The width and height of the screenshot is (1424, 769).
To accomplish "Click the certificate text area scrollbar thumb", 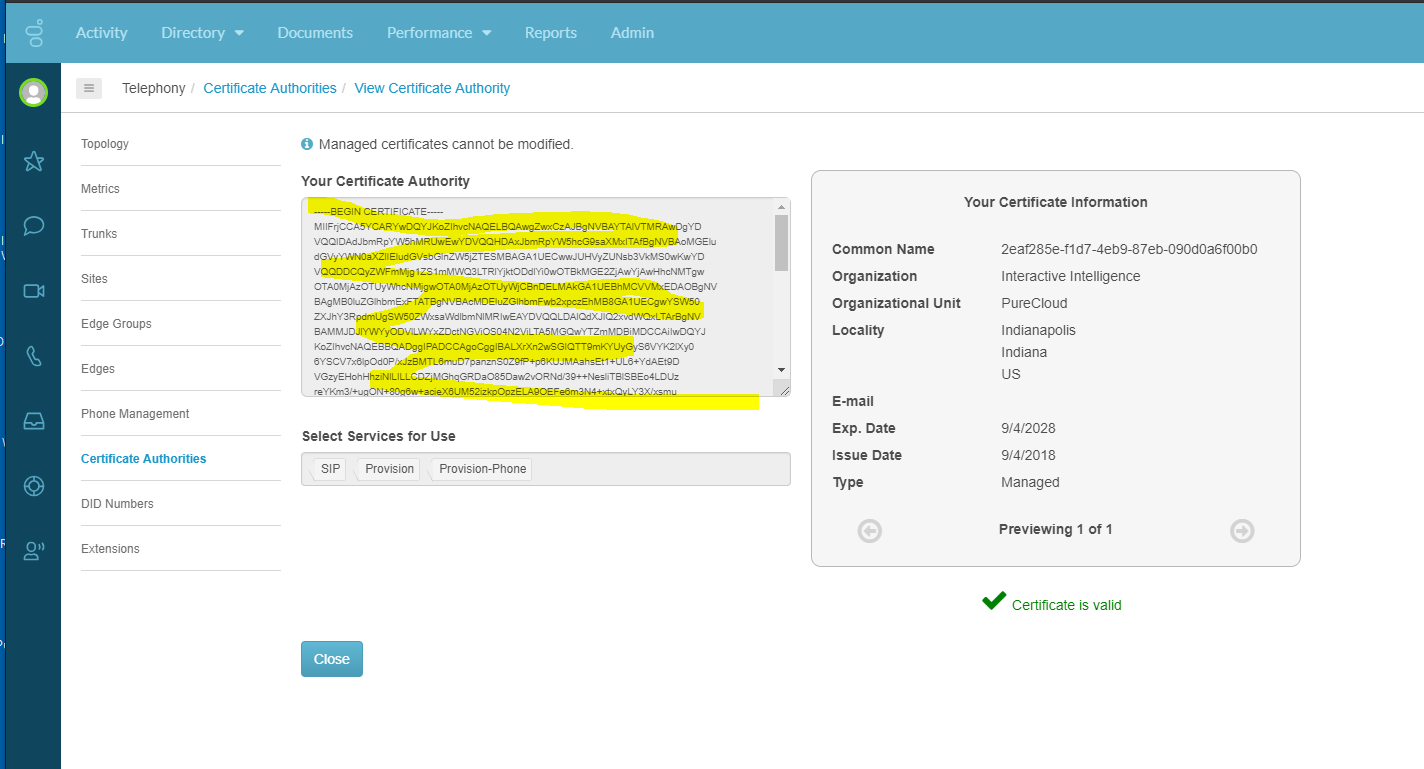I will click(x=782, y=243).
